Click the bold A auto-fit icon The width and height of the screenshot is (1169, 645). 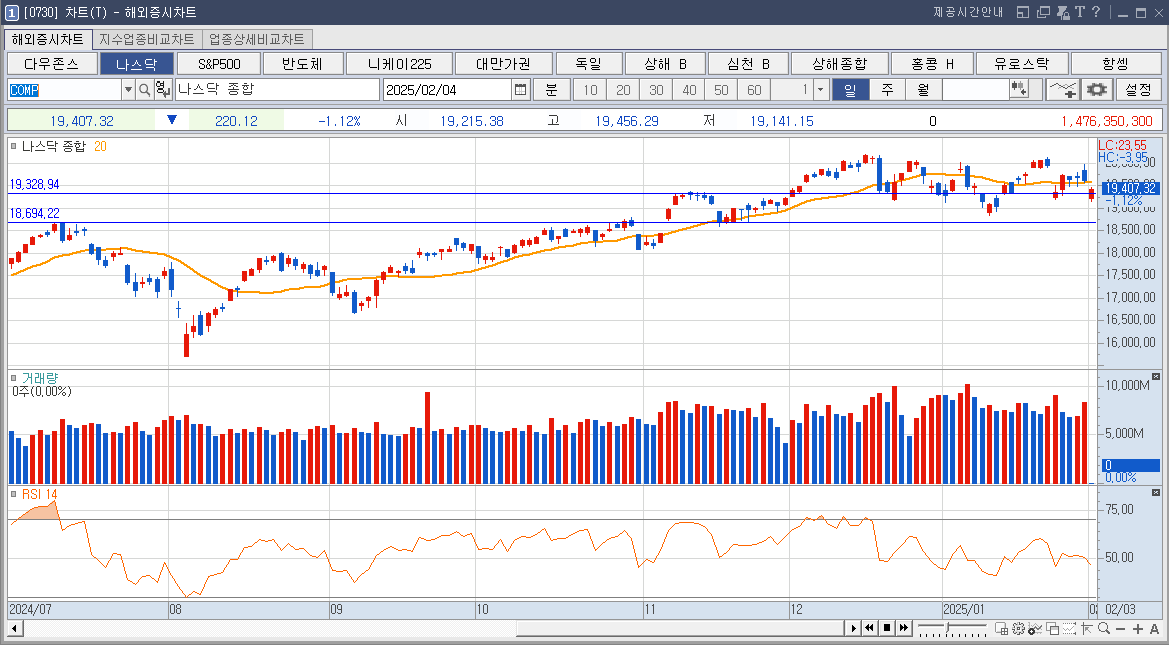point(1154,629)
